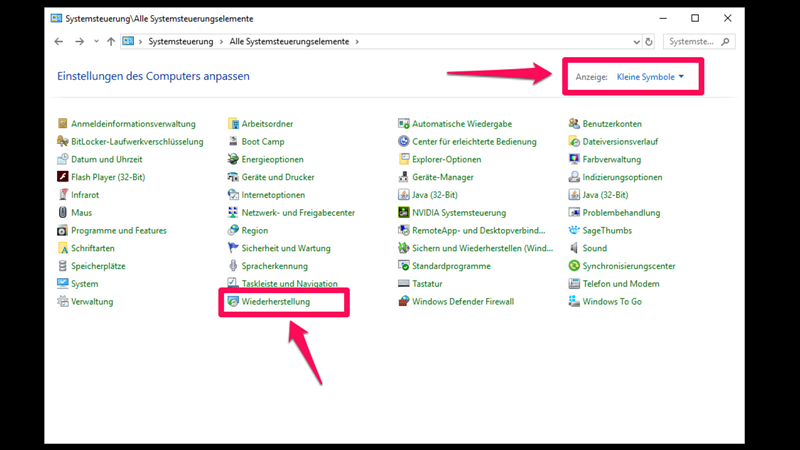Select Alle Systemsteuerungselemente breadcrumb
This screenshot has width=800, height=450.
(291, 42)
